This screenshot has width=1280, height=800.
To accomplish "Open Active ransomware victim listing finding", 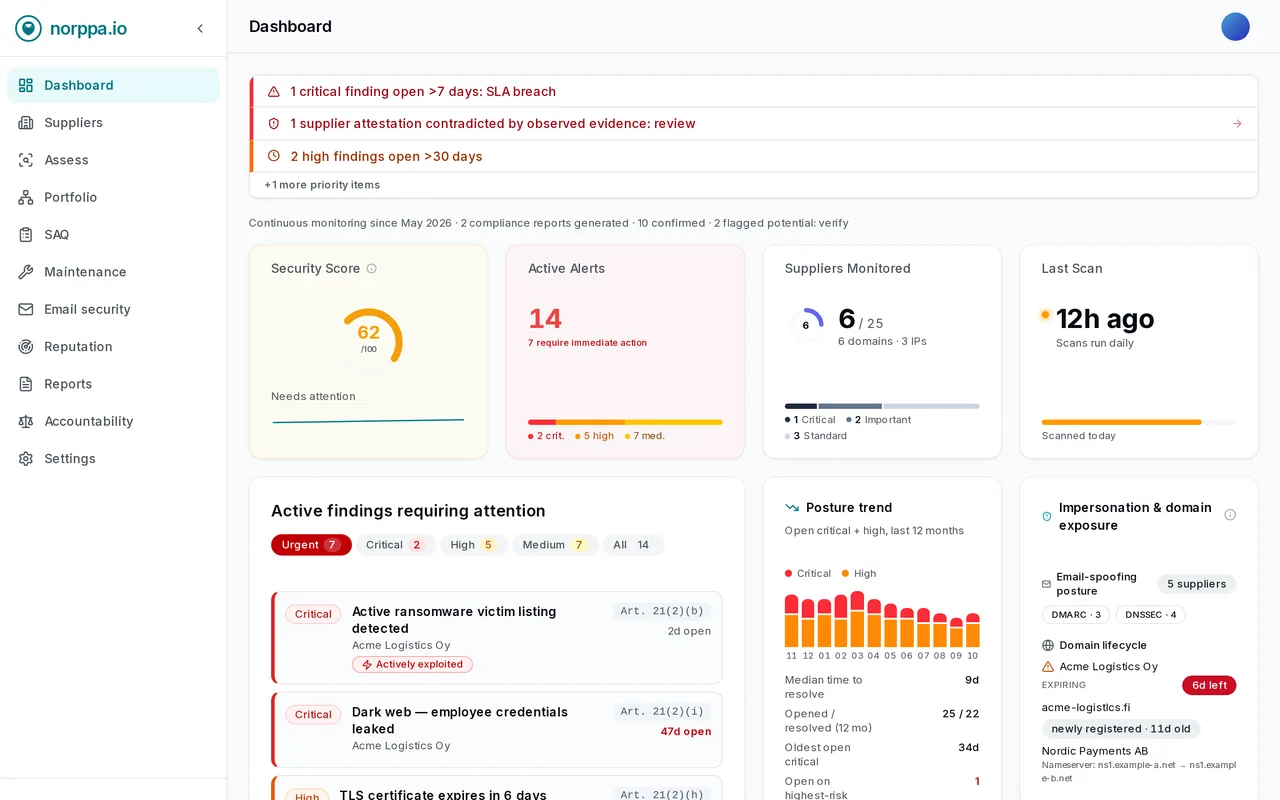I will click(497, 638).
